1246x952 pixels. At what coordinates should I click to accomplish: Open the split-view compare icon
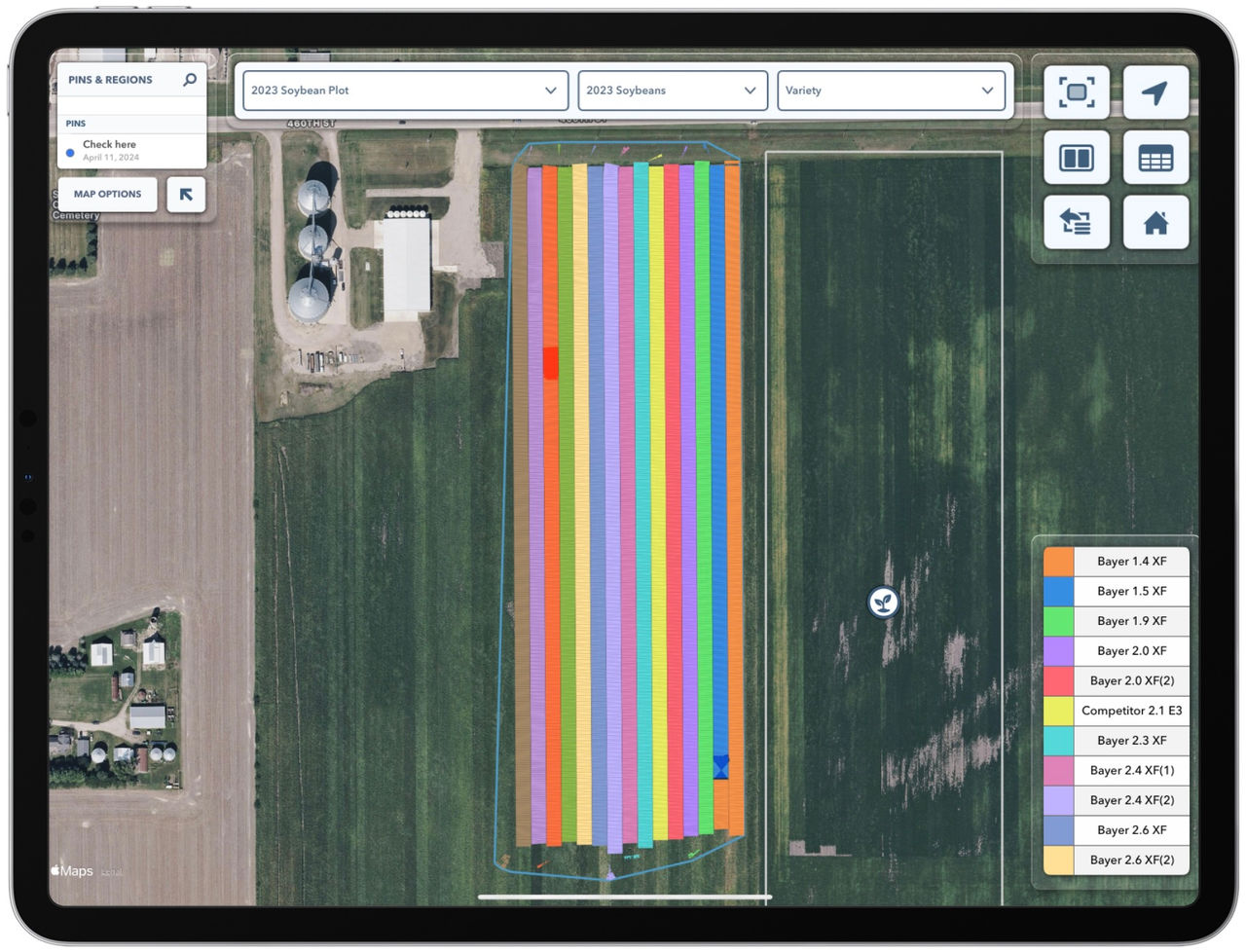1077,158
